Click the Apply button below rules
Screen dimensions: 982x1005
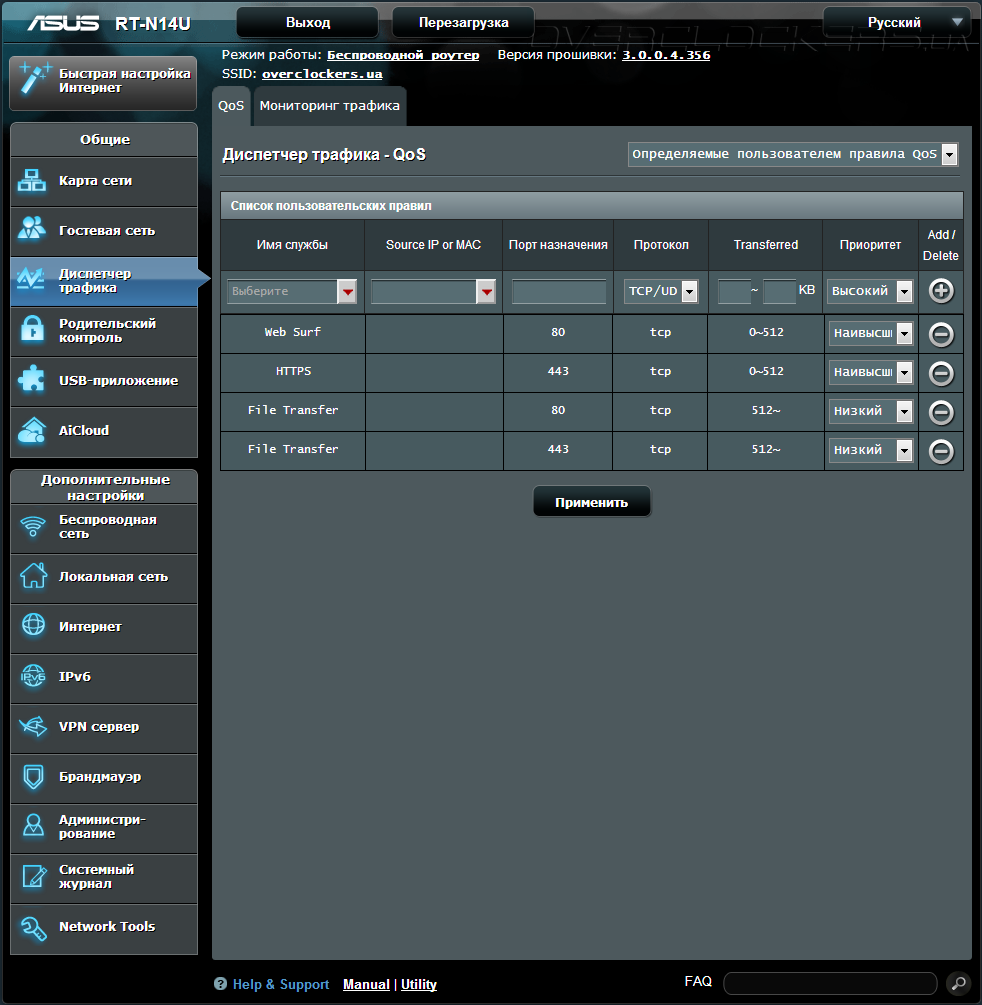click(x=592, y=502)
